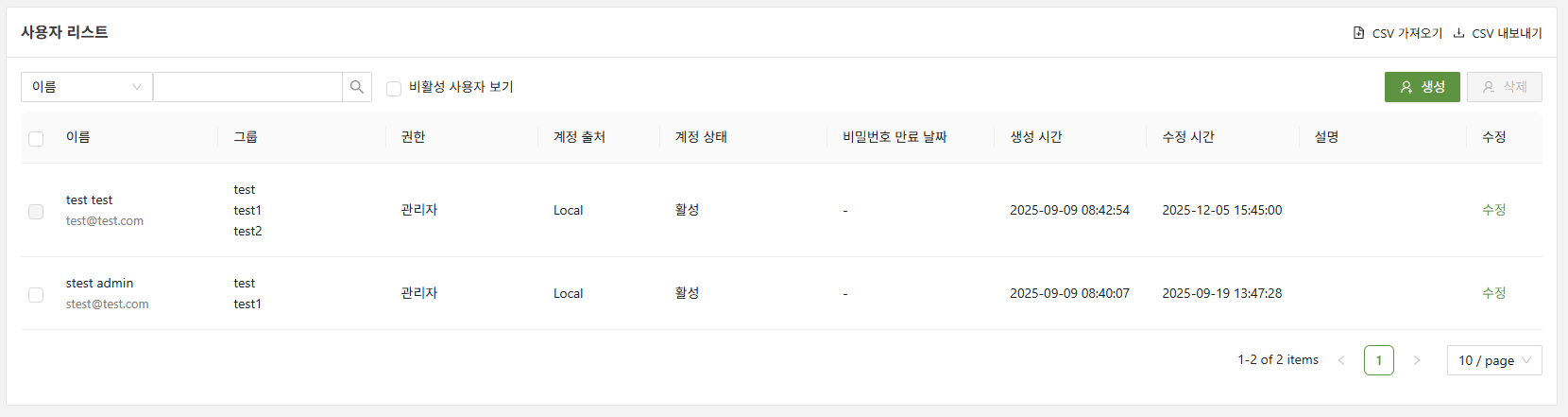Screen dimensions: 1568x417
Task: Select page 1 in pagination
Action: [x=1378, y=360]
